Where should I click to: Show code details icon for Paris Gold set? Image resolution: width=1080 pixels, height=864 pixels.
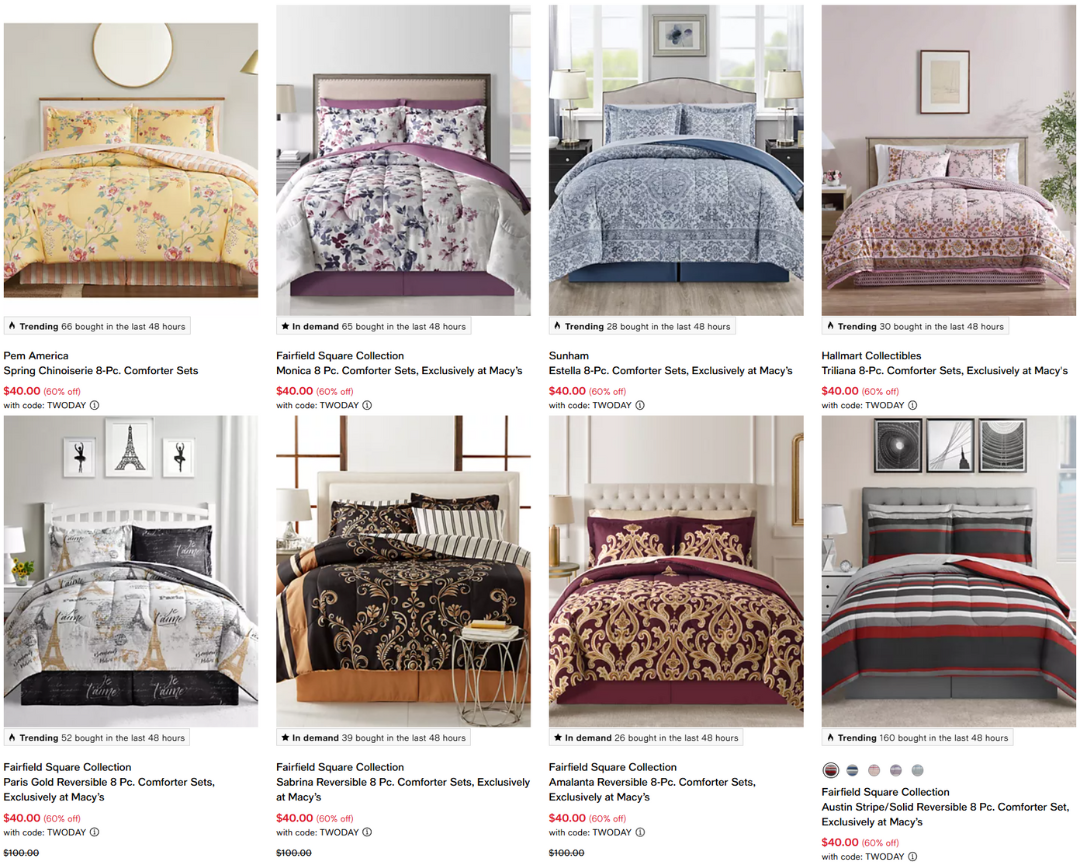click(x=94, y=832)
